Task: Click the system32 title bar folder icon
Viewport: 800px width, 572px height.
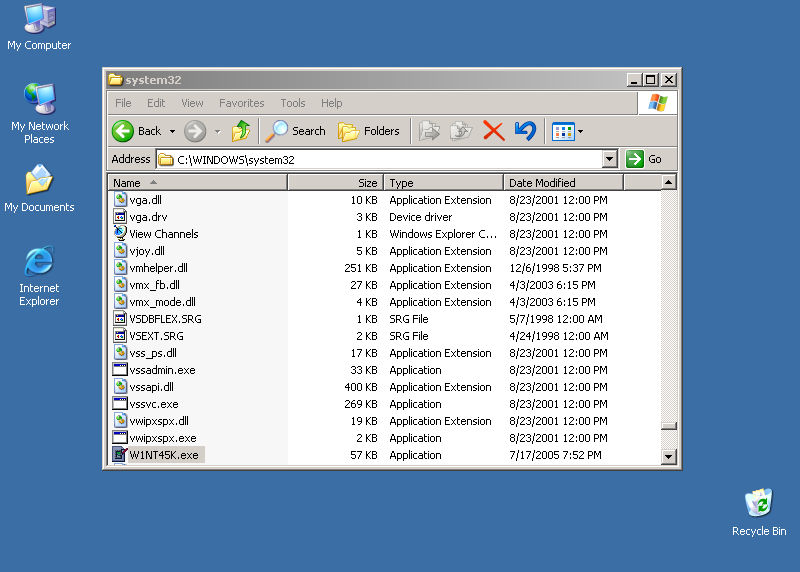Action: 116,80
